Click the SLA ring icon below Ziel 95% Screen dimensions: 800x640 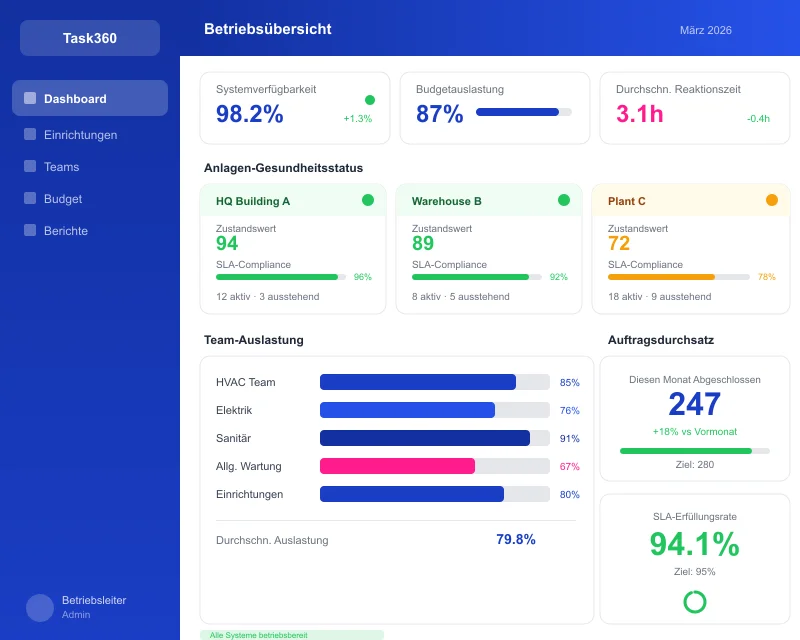[x=694, y=602]
